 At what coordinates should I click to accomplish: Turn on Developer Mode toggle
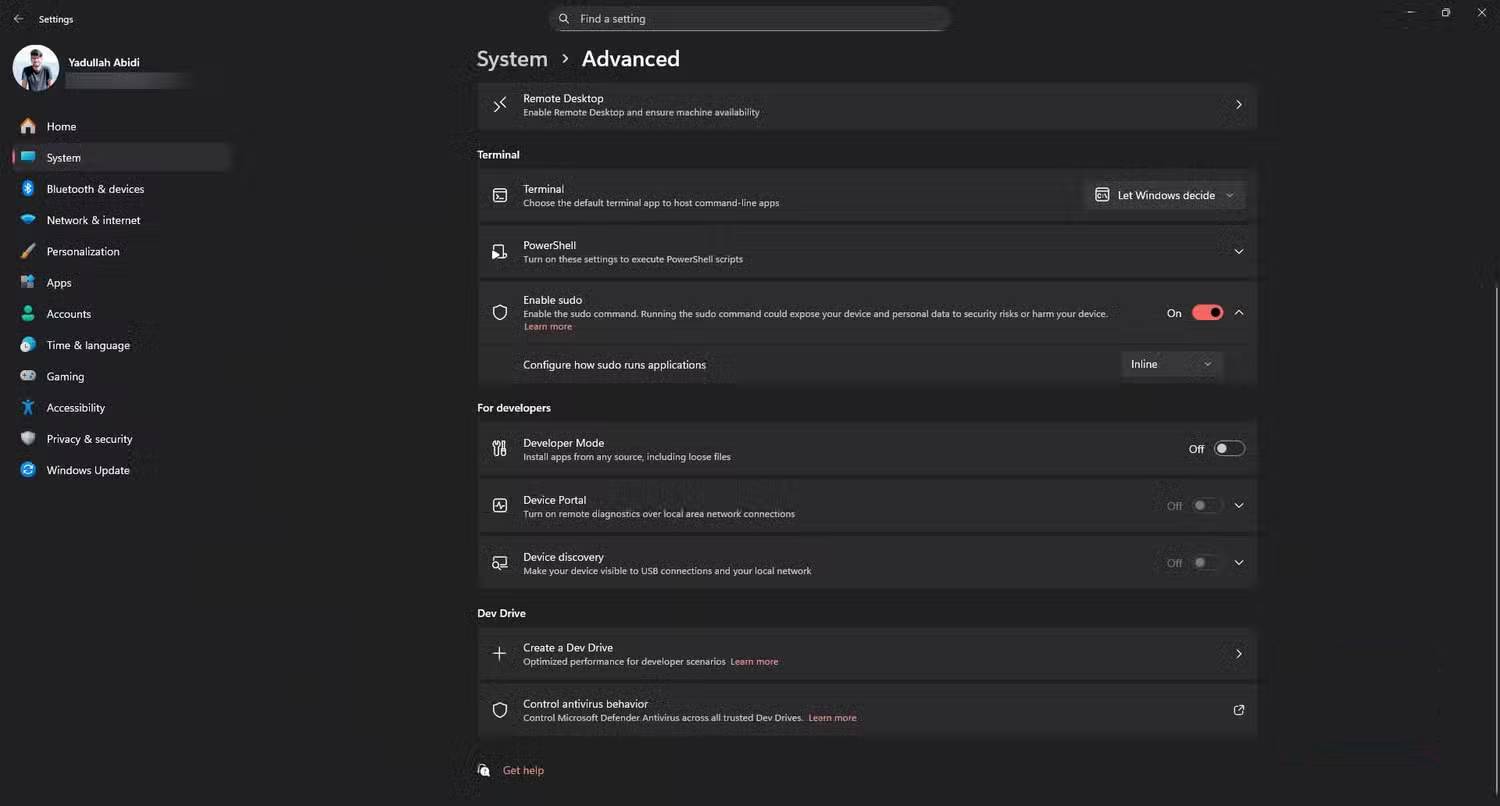1229,449
